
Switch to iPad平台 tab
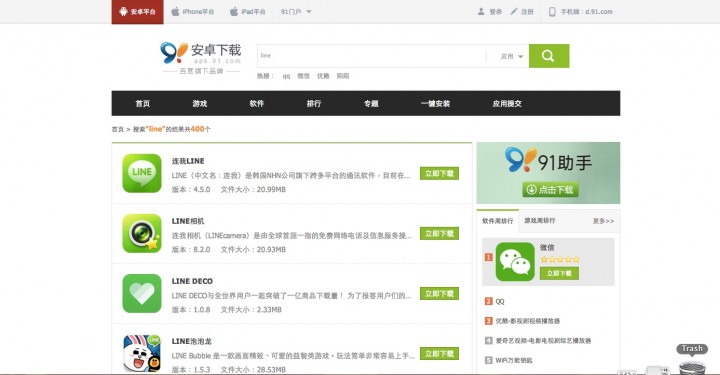[x=248, y=11]
